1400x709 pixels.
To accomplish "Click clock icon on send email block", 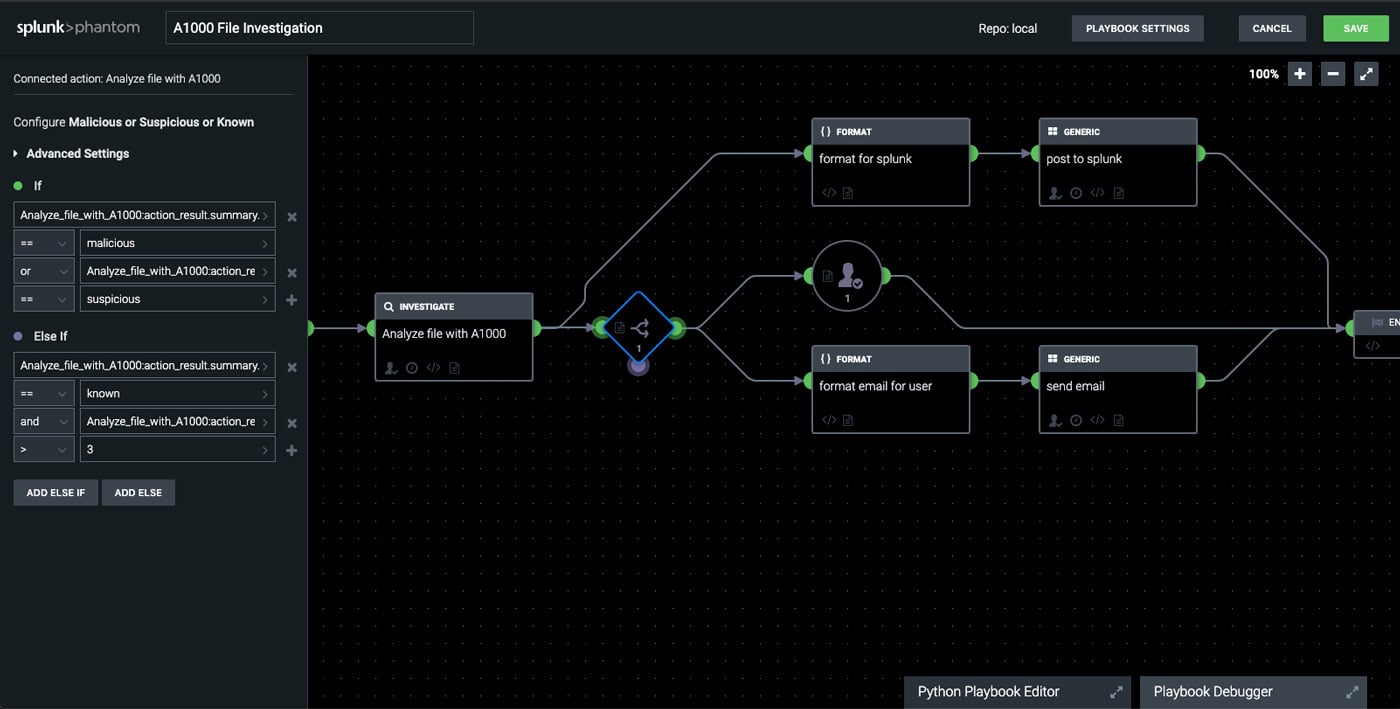I will pyautogui.click(x=1076, y=420).
